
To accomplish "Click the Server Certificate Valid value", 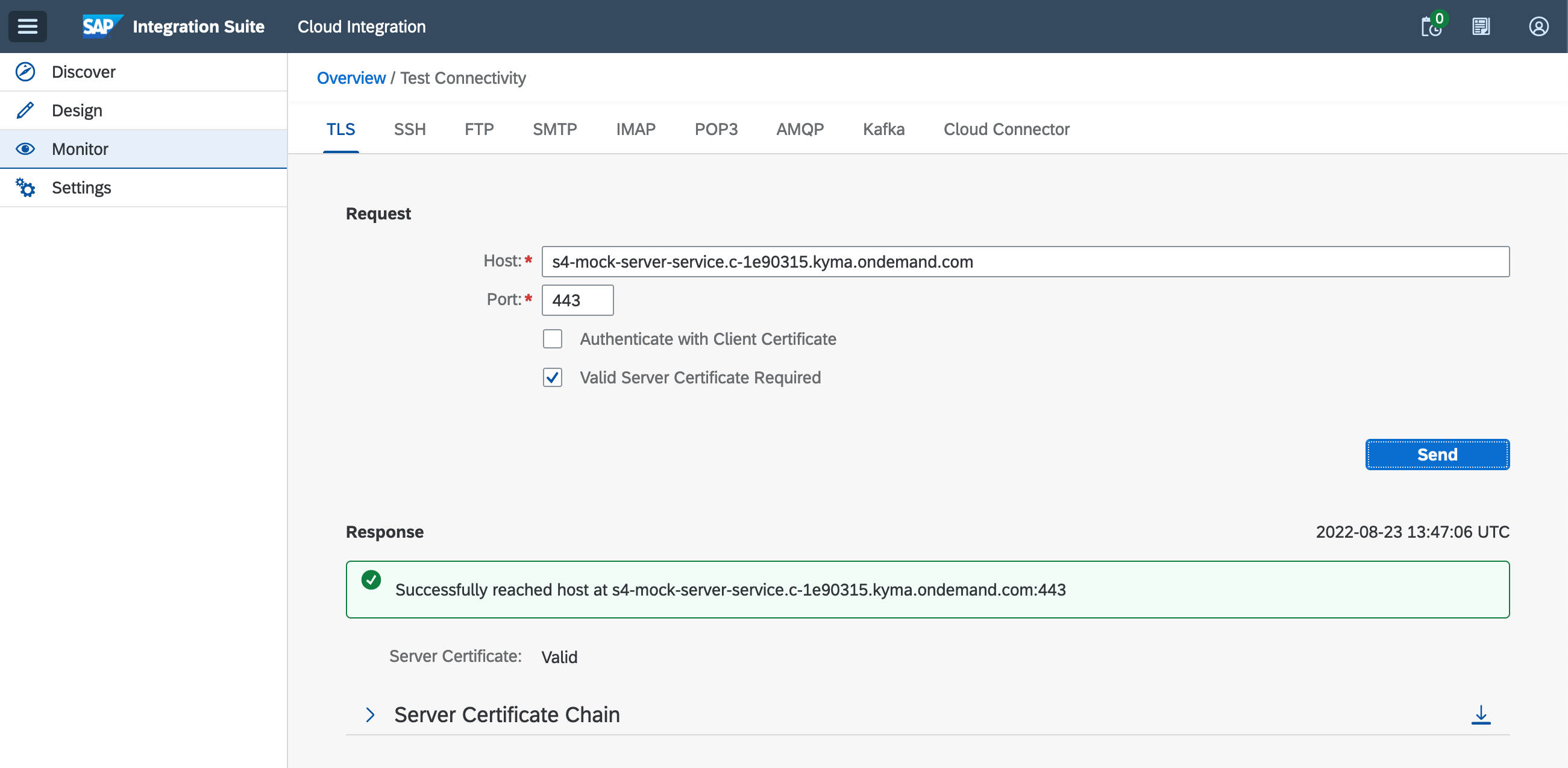I will pyautogui.click(x=559, y=657).
